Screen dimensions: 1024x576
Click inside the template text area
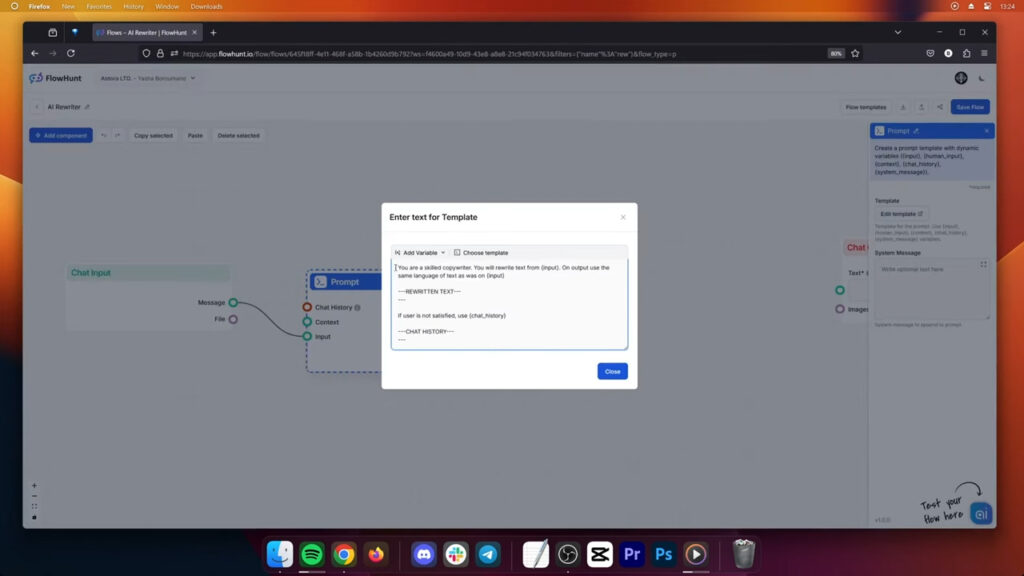[x=509, y=304]
